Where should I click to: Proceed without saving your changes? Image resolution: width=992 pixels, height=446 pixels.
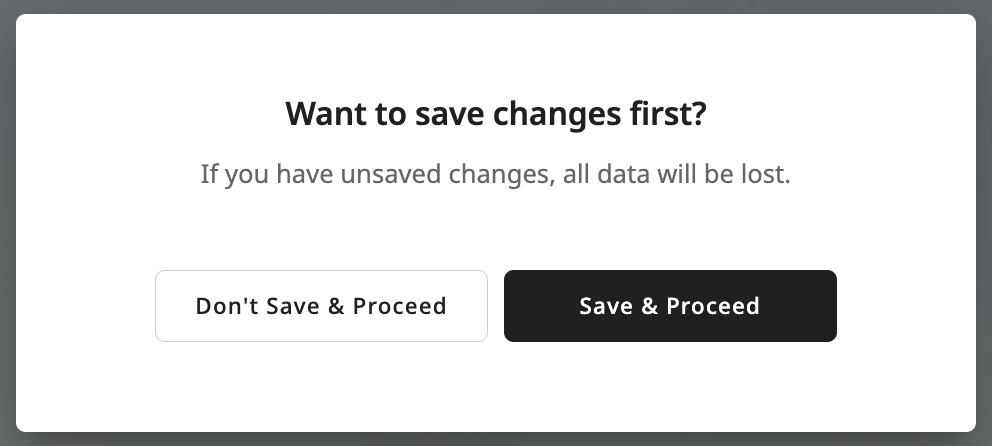321,306
